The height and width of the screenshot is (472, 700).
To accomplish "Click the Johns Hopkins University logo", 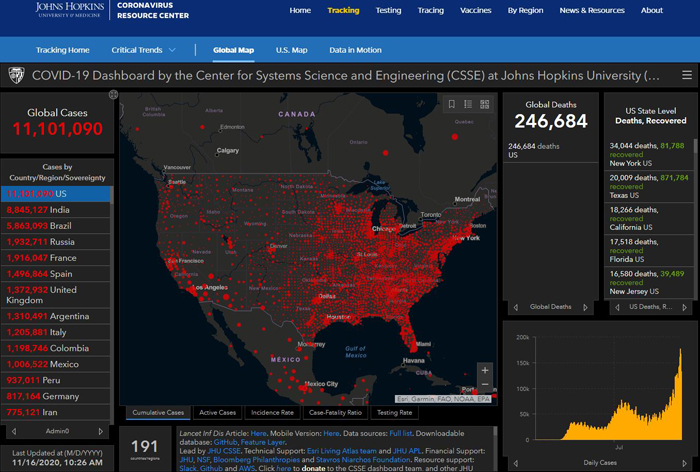I will pyautogui.click(x=70, y=9).
